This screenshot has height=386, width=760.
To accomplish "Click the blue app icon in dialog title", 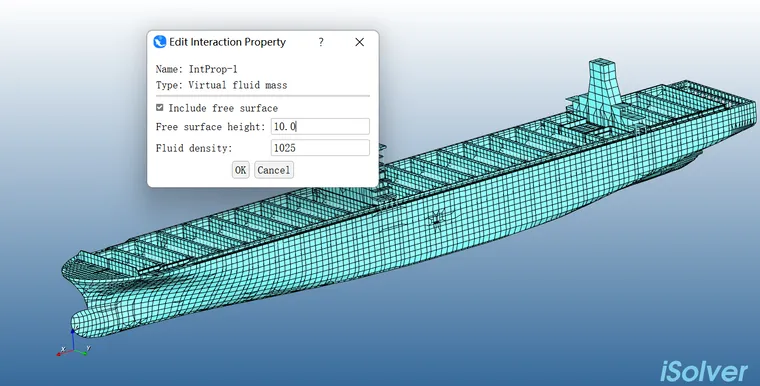I will (x=159, y=42).
